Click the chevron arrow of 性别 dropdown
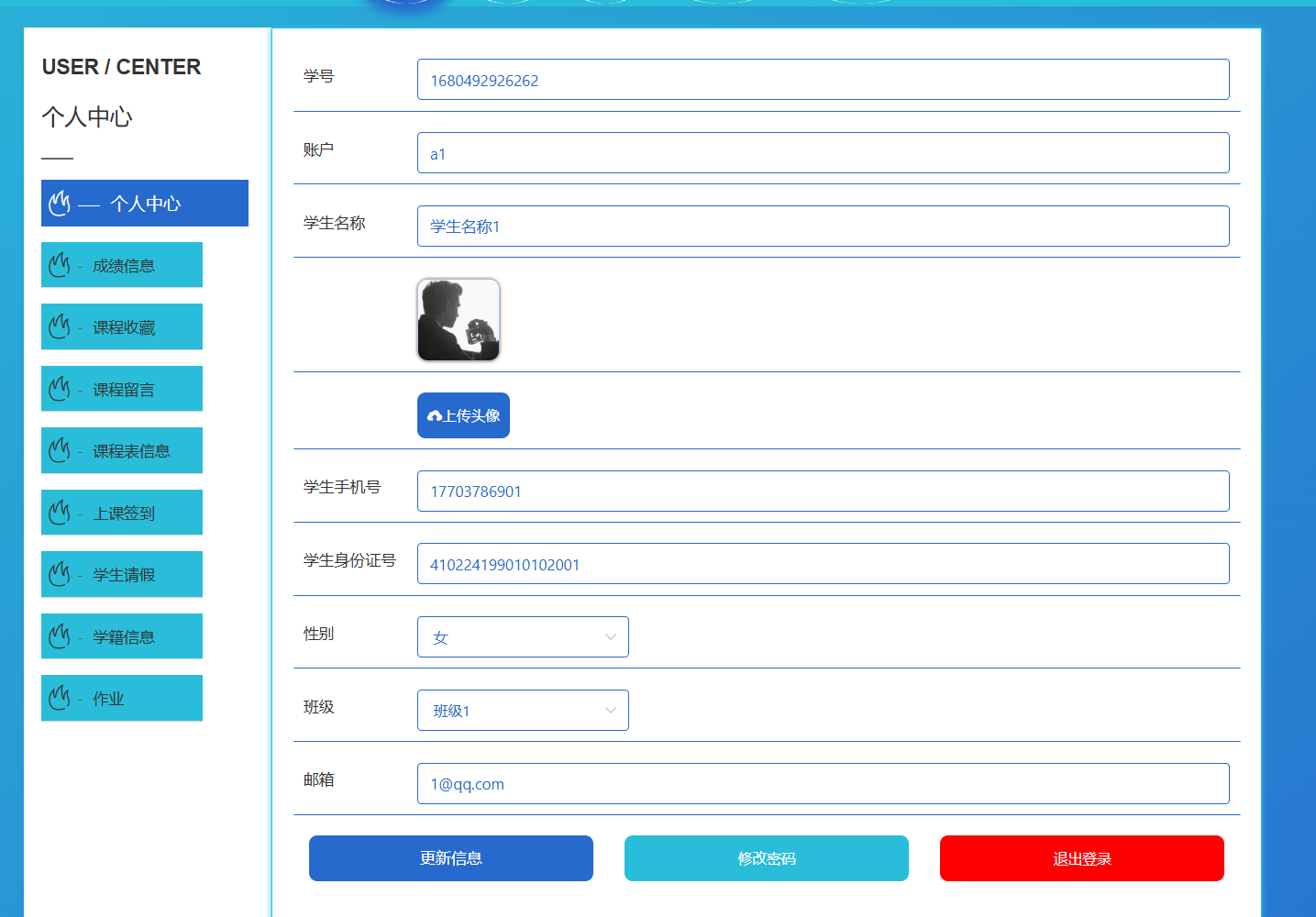1316x917 pixels. pyautogui.click(x=611, y=637)
